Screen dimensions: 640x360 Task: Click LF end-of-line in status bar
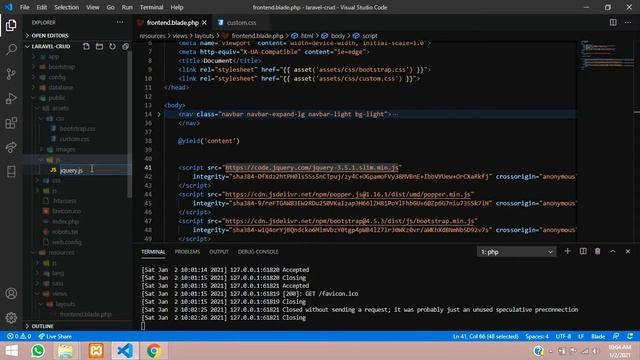tap(581, 336)
